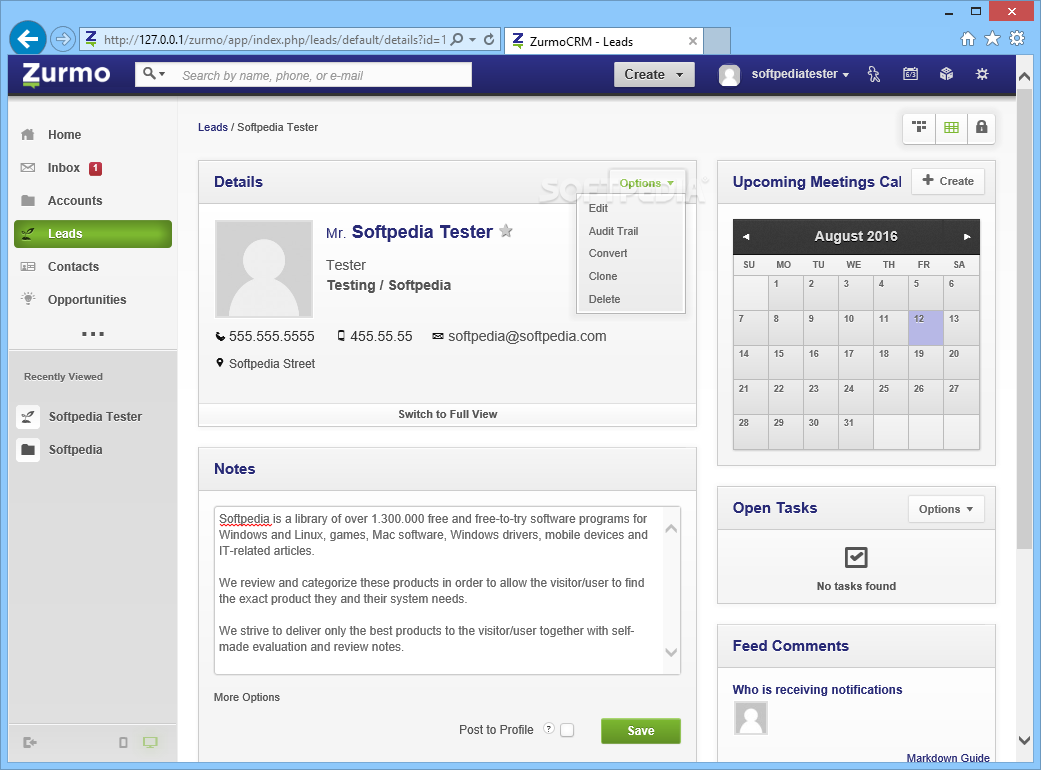Click the page scrollbar down arrow
This screenshot has width=1041, height=770.
click(x=1024, y=739)
